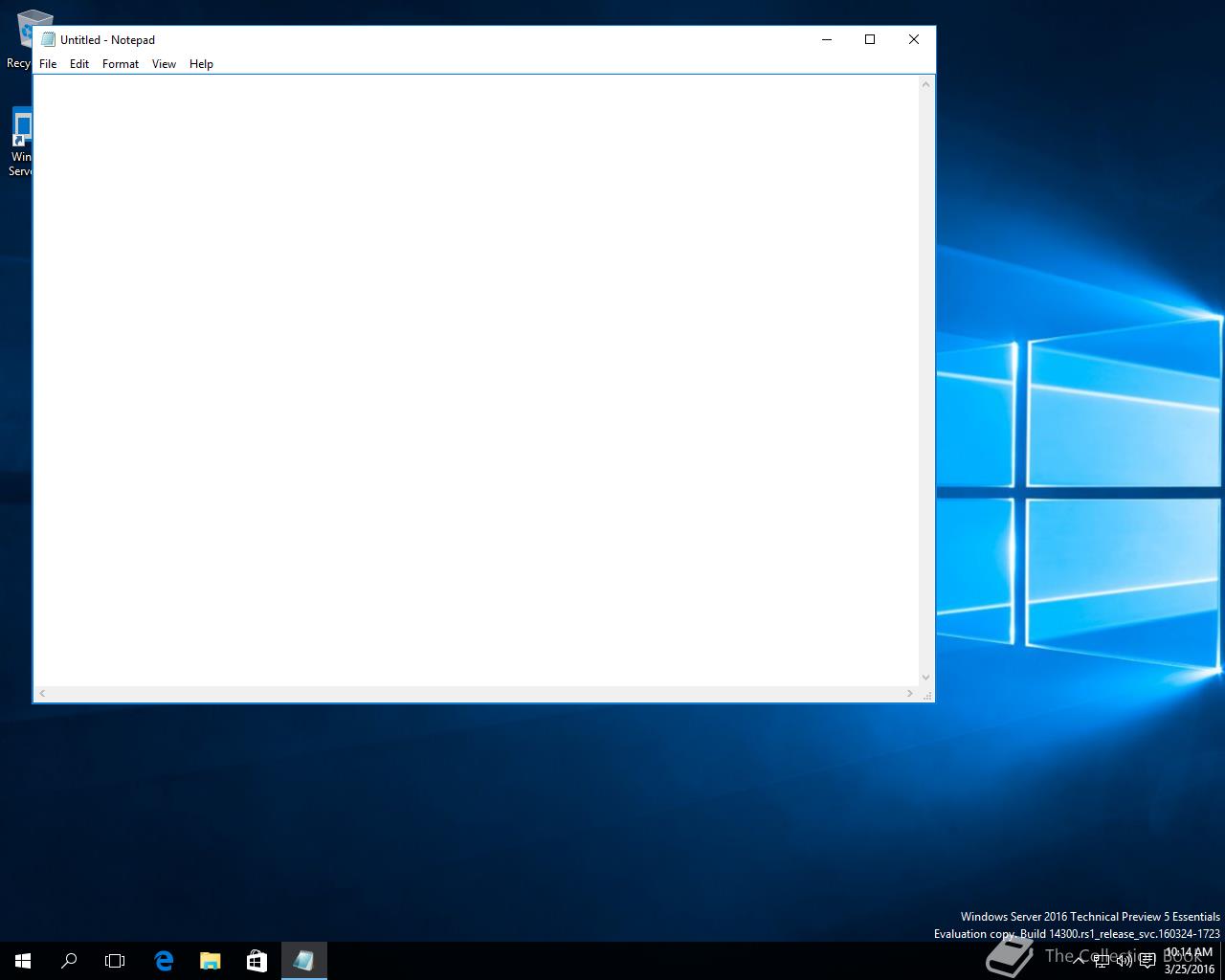Open the Action Center notifications icon
This screenshot has width=1225, height=980.
pos(1147,961)
